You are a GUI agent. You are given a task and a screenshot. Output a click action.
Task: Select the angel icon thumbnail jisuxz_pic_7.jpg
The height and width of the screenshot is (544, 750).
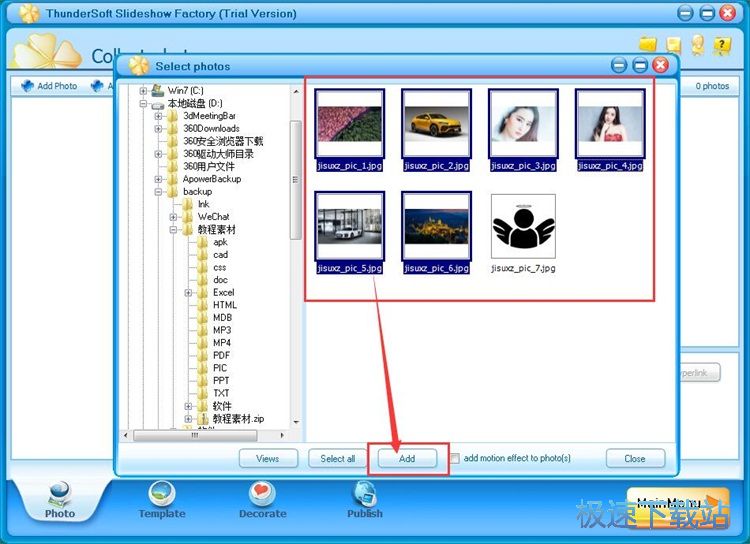click(x=523, y=233)
